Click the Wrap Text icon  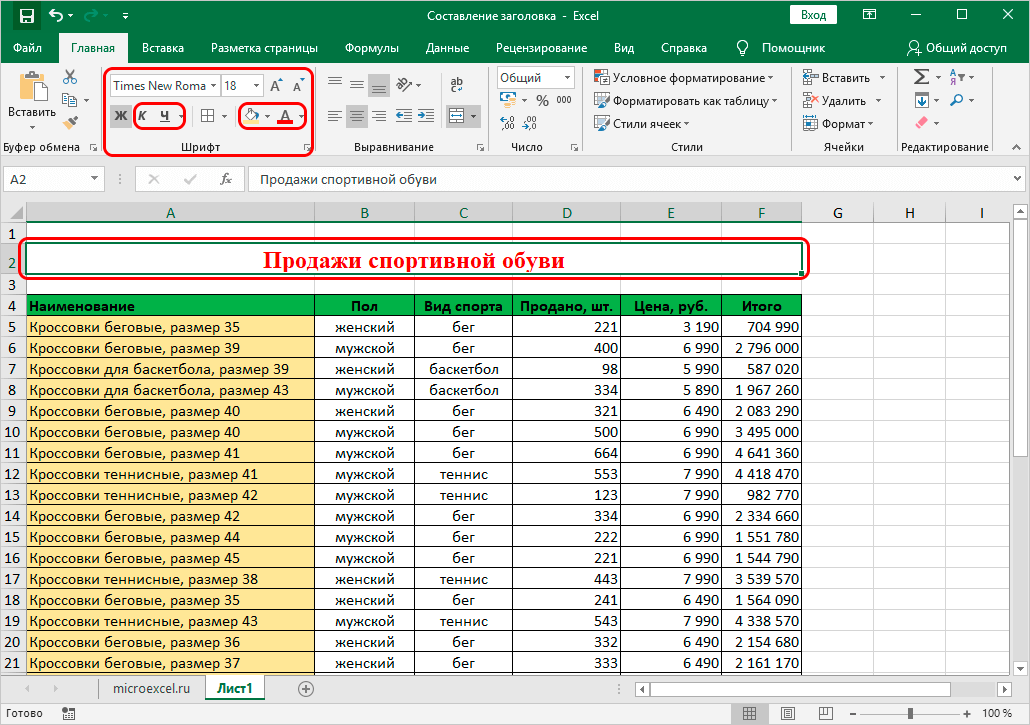[x=457, y=85]
